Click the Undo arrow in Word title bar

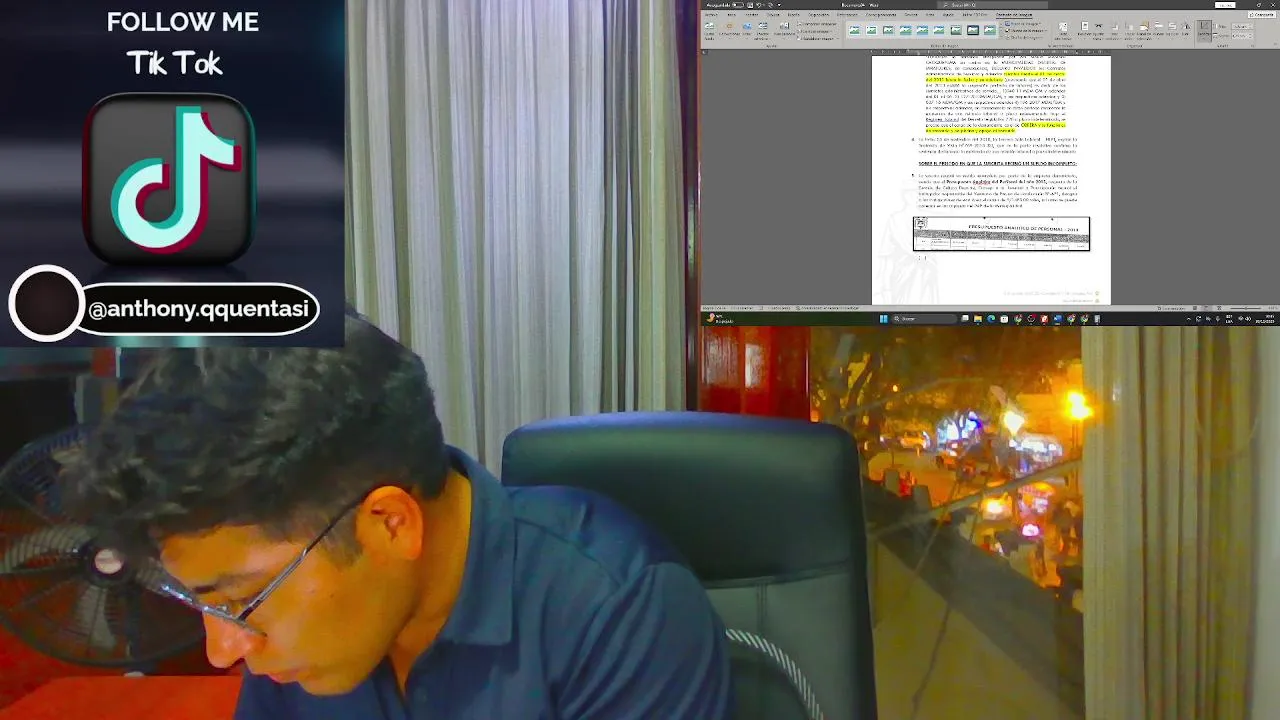759,5
